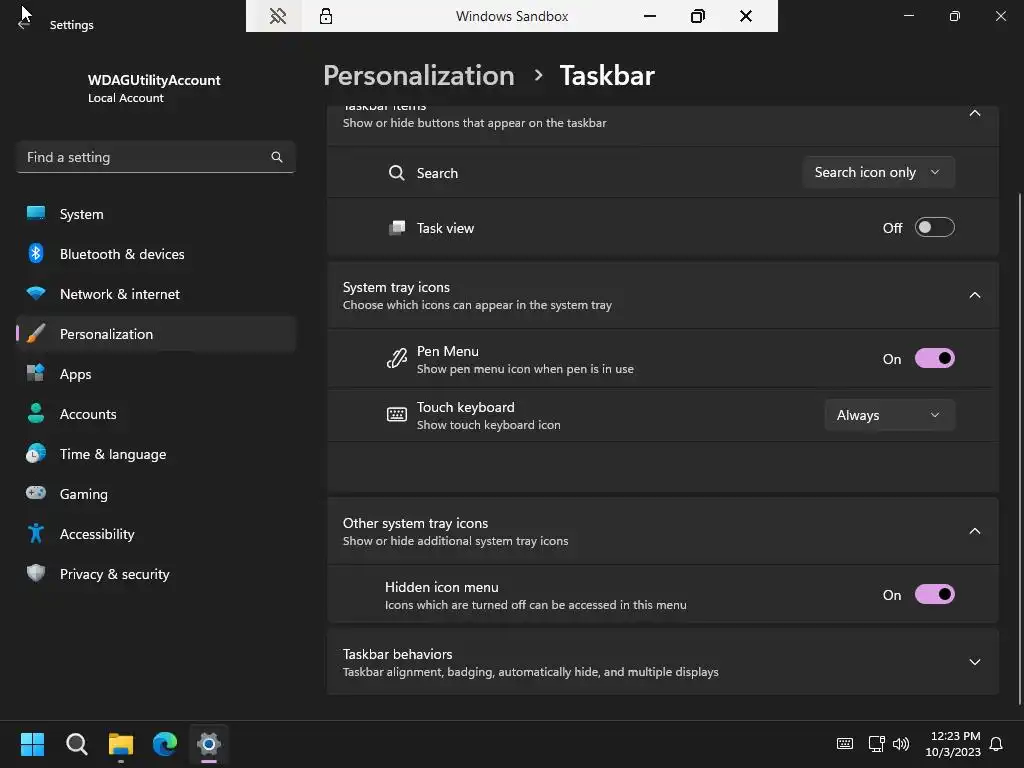Go back with Settings back arrow
The image size is (1024, 768).
[24, 24]
